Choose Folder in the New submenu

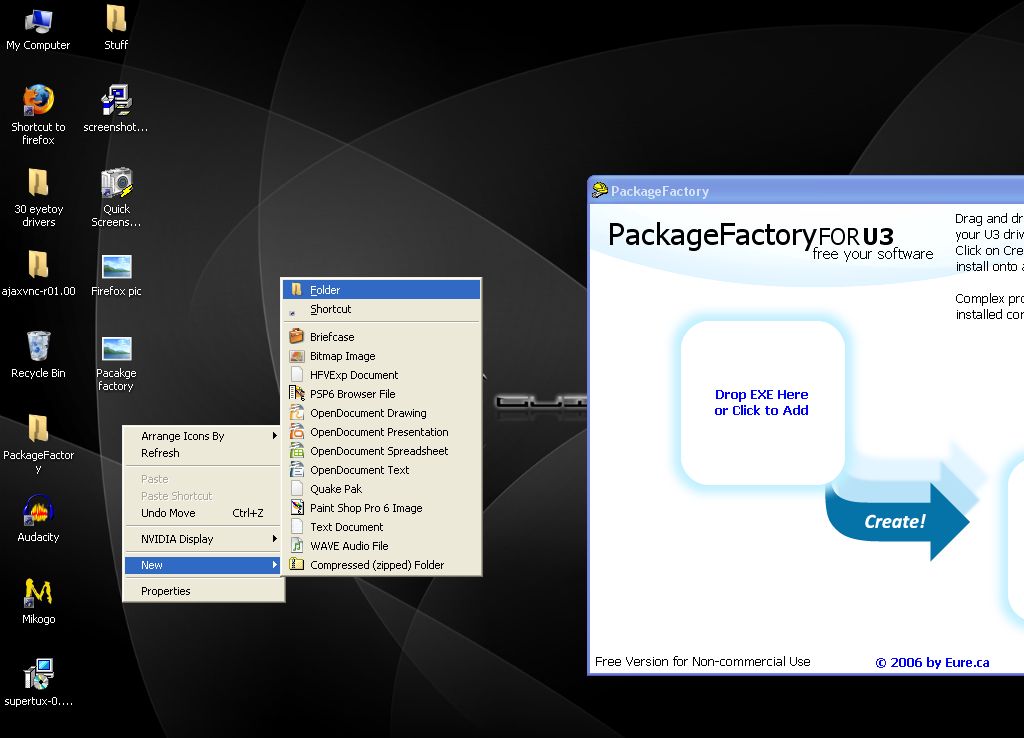pos(382,290)
